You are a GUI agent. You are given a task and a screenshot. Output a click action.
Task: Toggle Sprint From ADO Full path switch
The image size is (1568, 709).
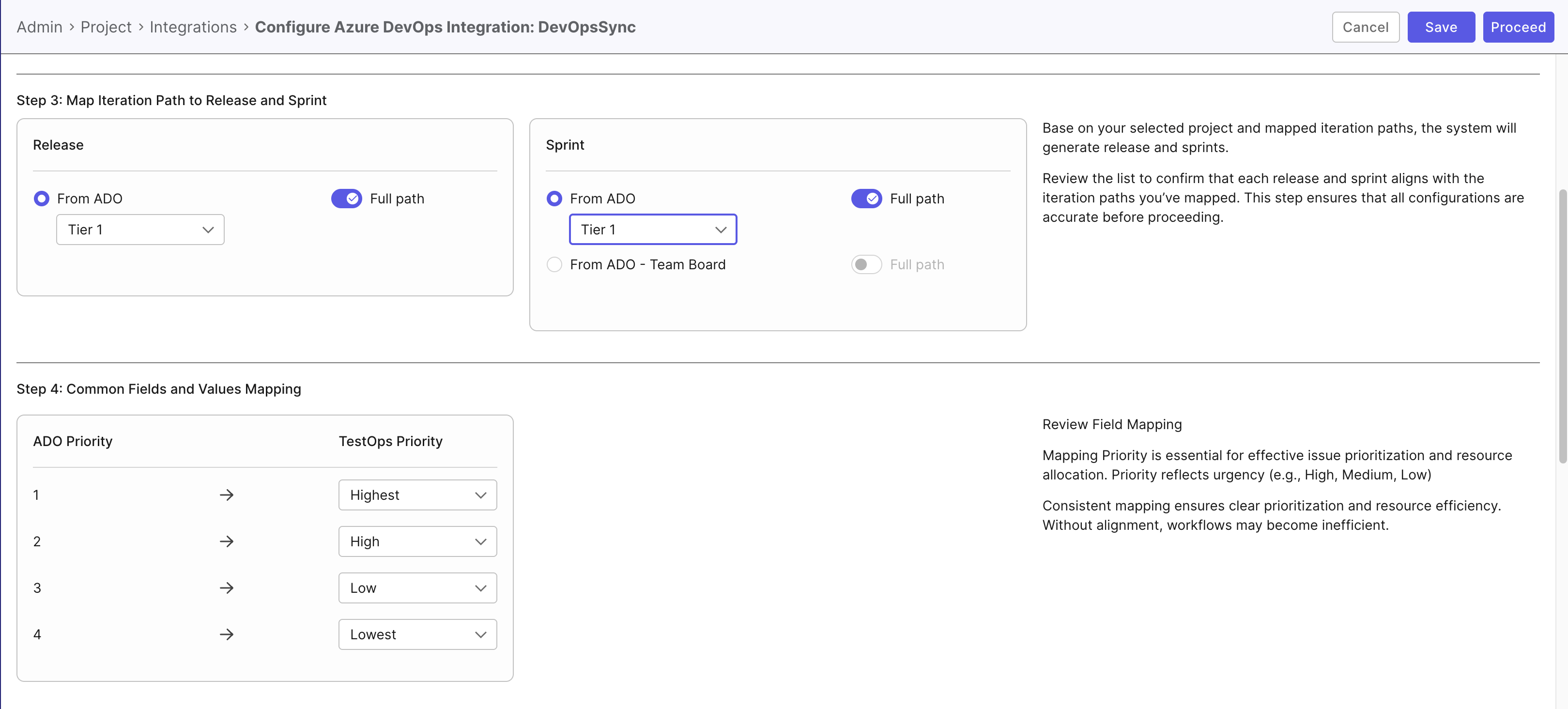866,199
